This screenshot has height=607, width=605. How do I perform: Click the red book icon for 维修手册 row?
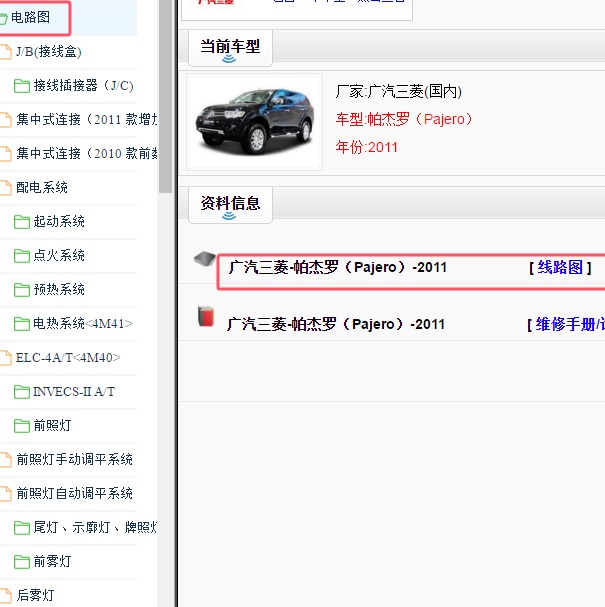[x=206, y=316]
